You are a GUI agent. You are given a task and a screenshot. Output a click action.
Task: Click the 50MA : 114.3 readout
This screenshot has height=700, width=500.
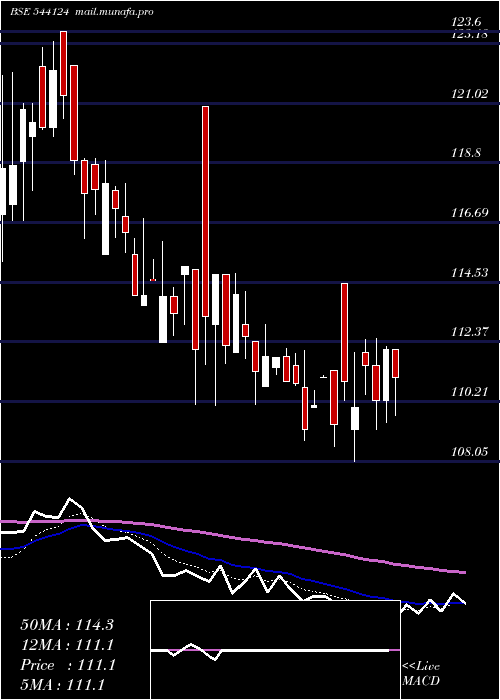tap(67, 625)
